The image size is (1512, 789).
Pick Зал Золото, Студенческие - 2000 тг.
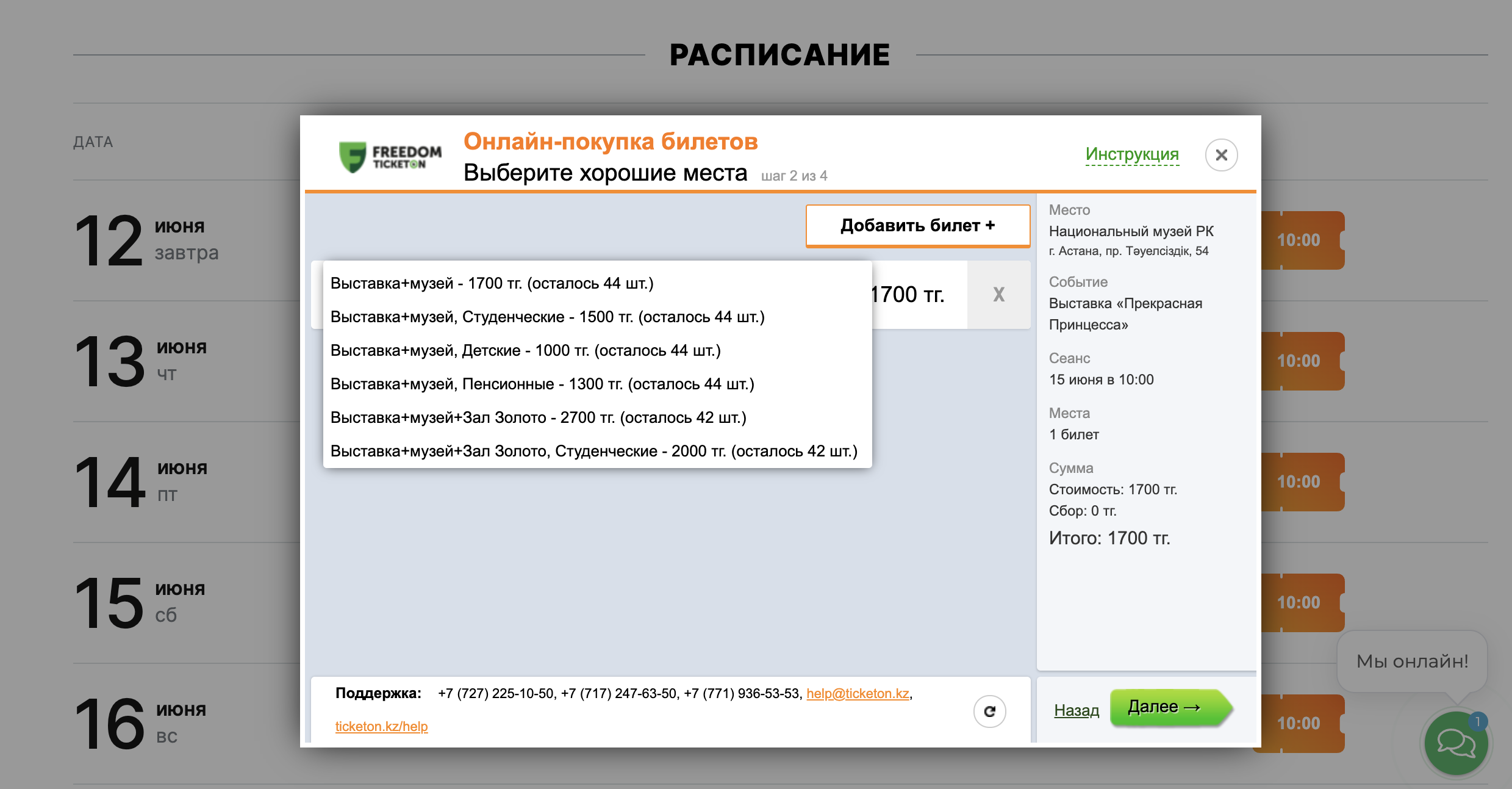coord(593,452)
